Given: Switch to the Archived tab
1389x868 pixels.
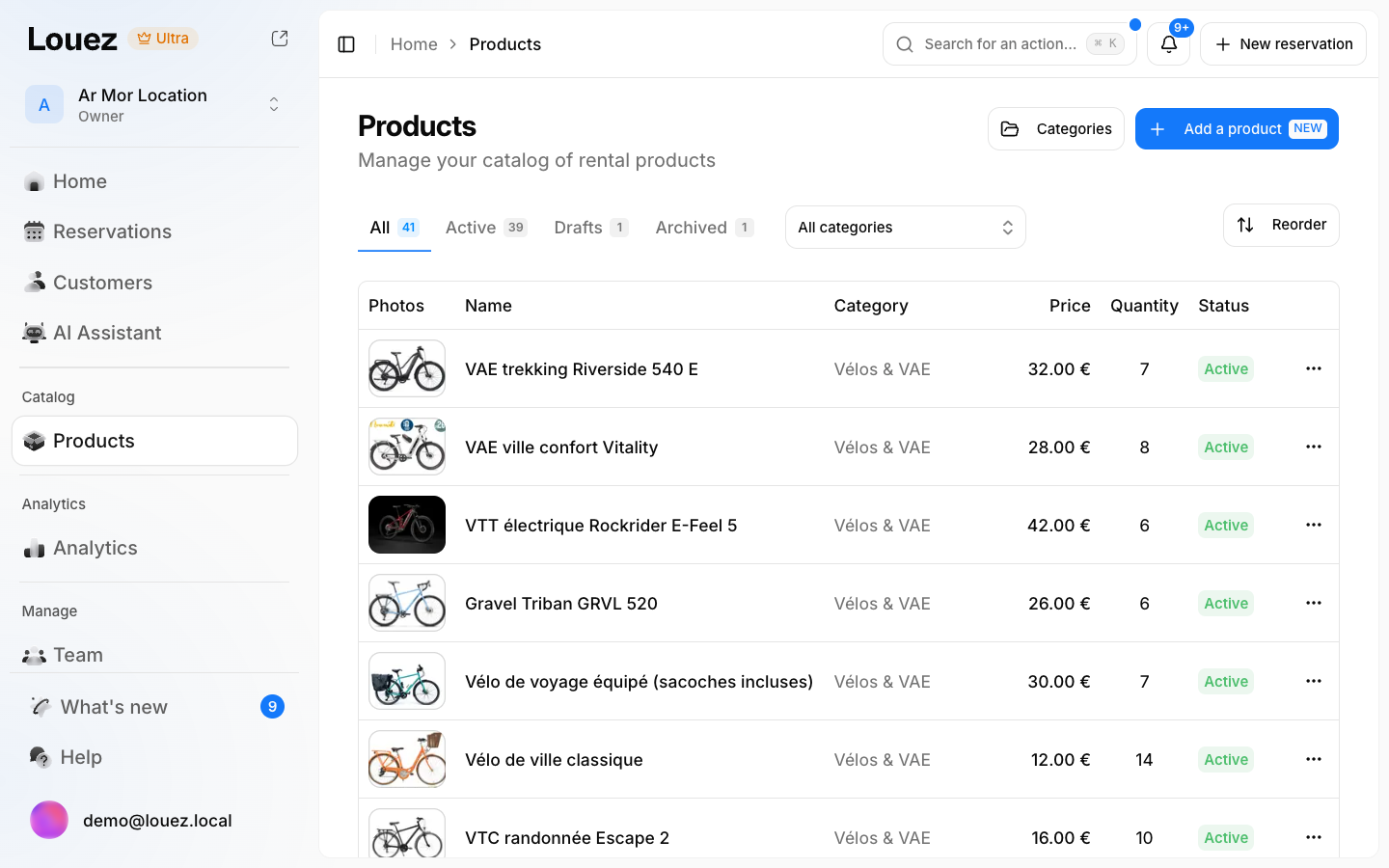Looking at the screenshot, I should tap(704, 228).
